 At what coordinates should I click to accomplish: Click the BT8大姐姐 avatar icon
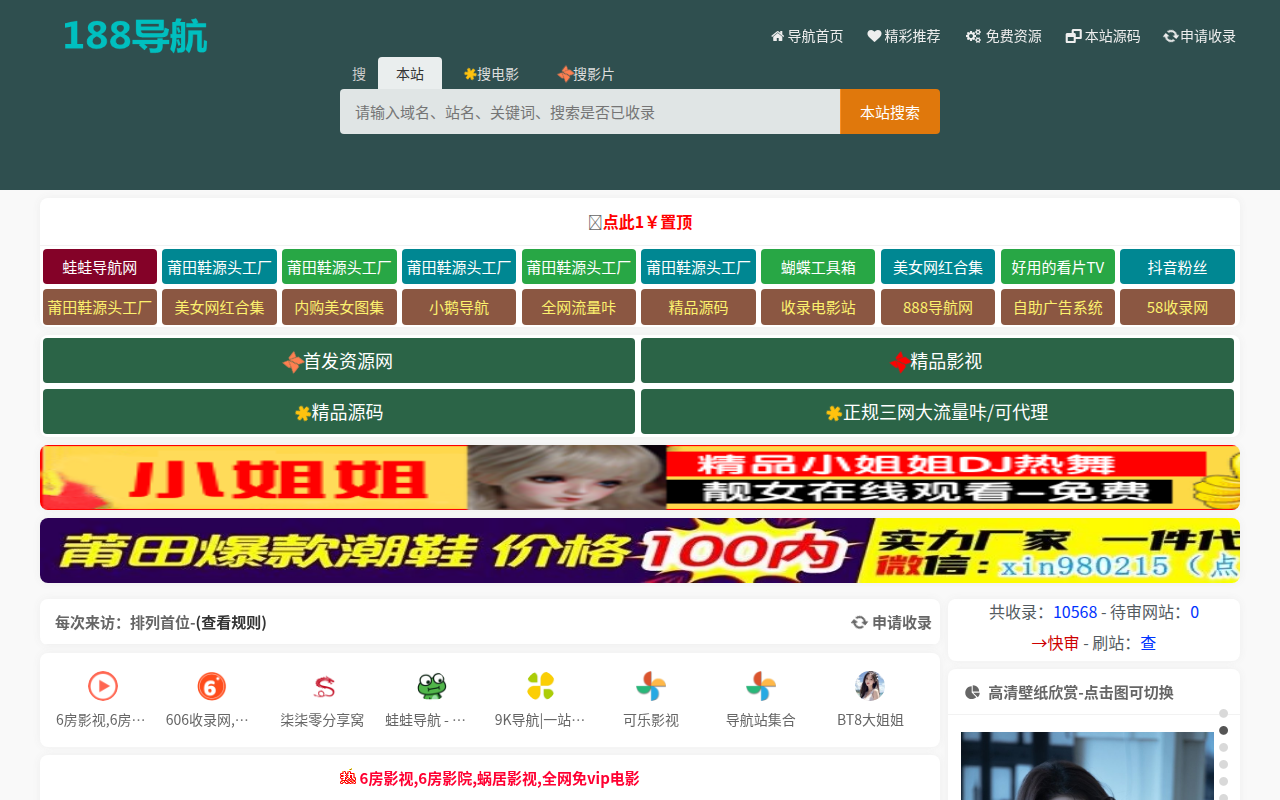[870, 686]
